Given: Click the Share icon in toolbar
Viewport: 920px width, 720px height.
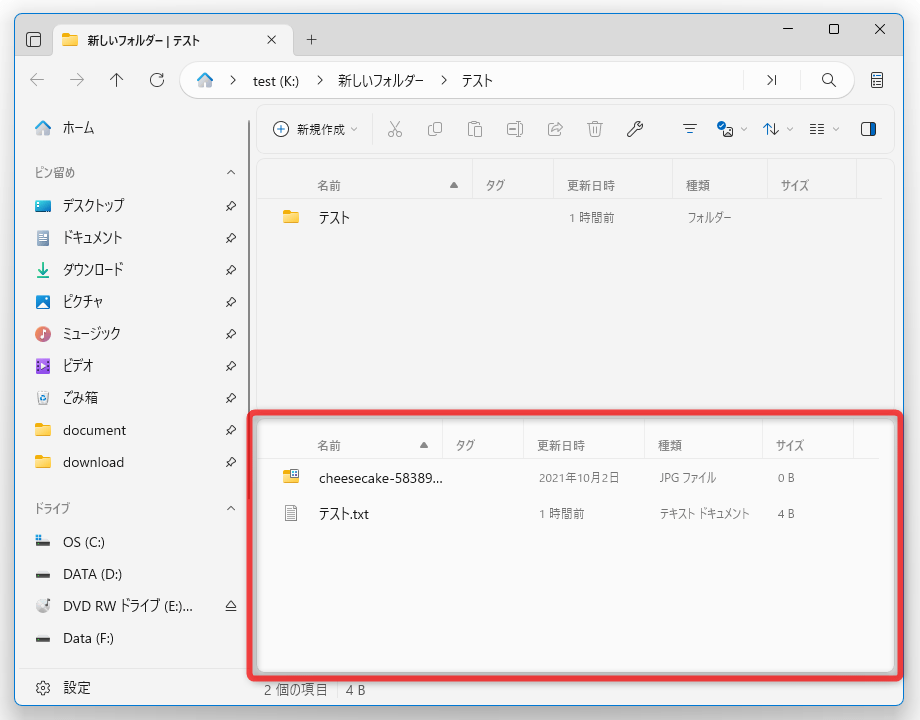Looking at the screenshot, I should [555, 129].
